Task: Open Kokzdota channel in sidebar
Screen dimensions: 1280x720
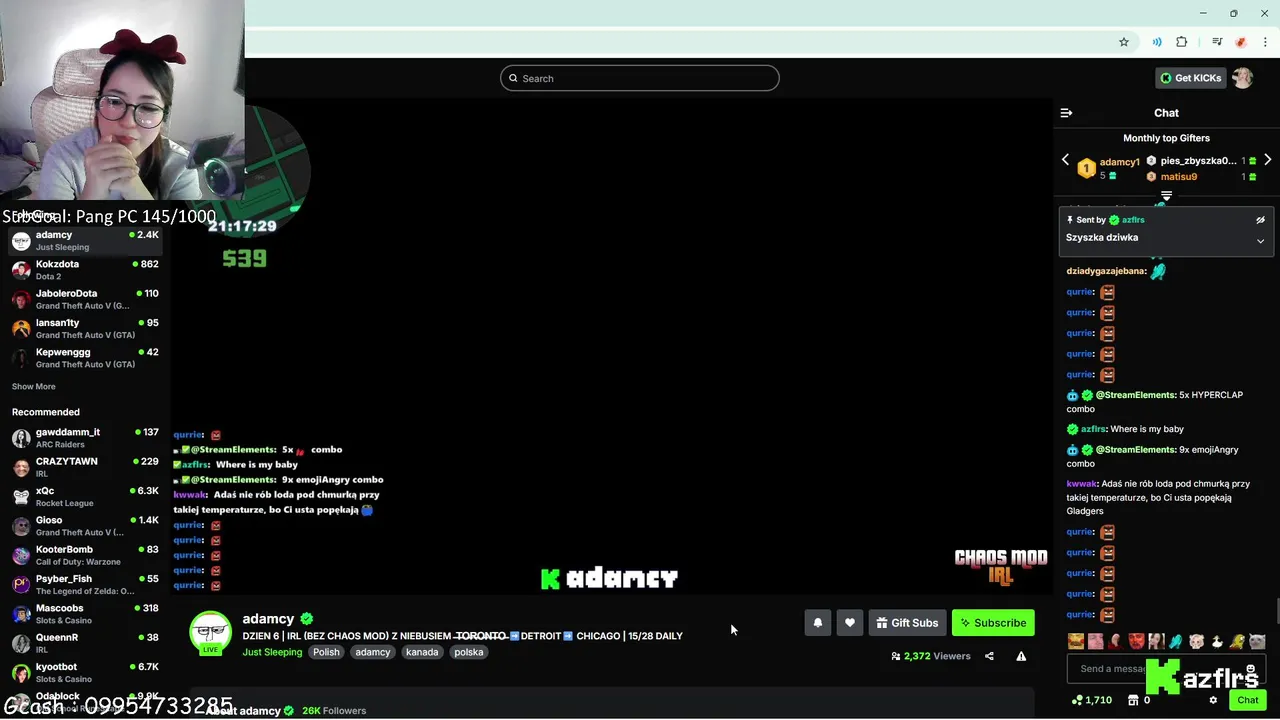Action: pyautogui.click(x=85, y=270)
